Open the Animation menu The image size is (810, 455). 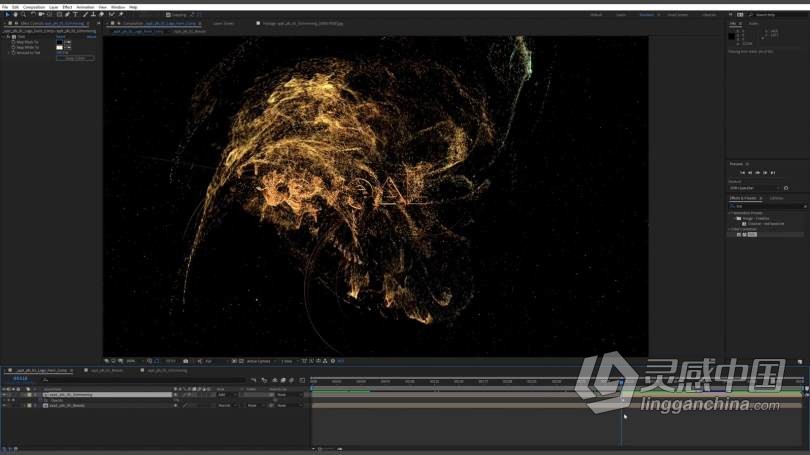point(86,7)
